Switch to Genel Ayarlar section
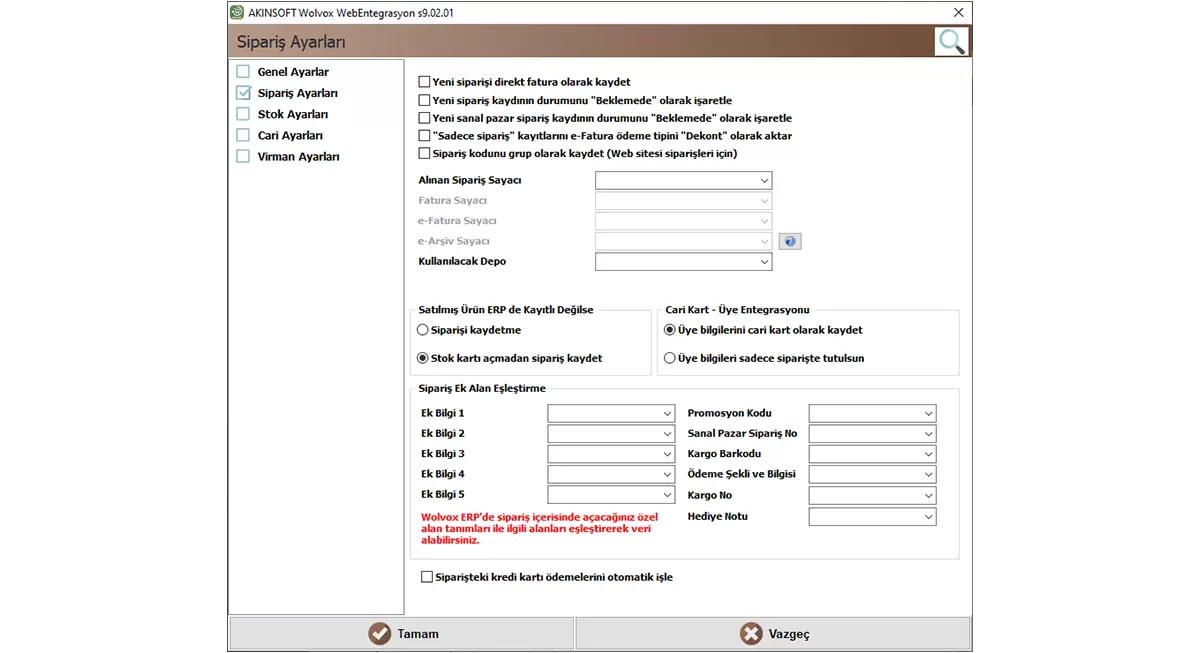 pyautogui.click(x=292, y=72)
